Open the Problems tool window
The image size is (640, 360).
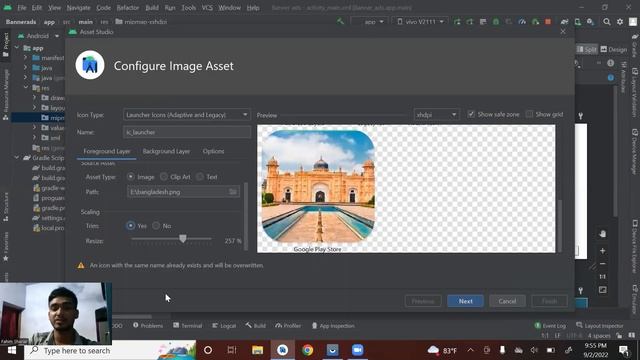pyautogui.click(x=148, y=325)
